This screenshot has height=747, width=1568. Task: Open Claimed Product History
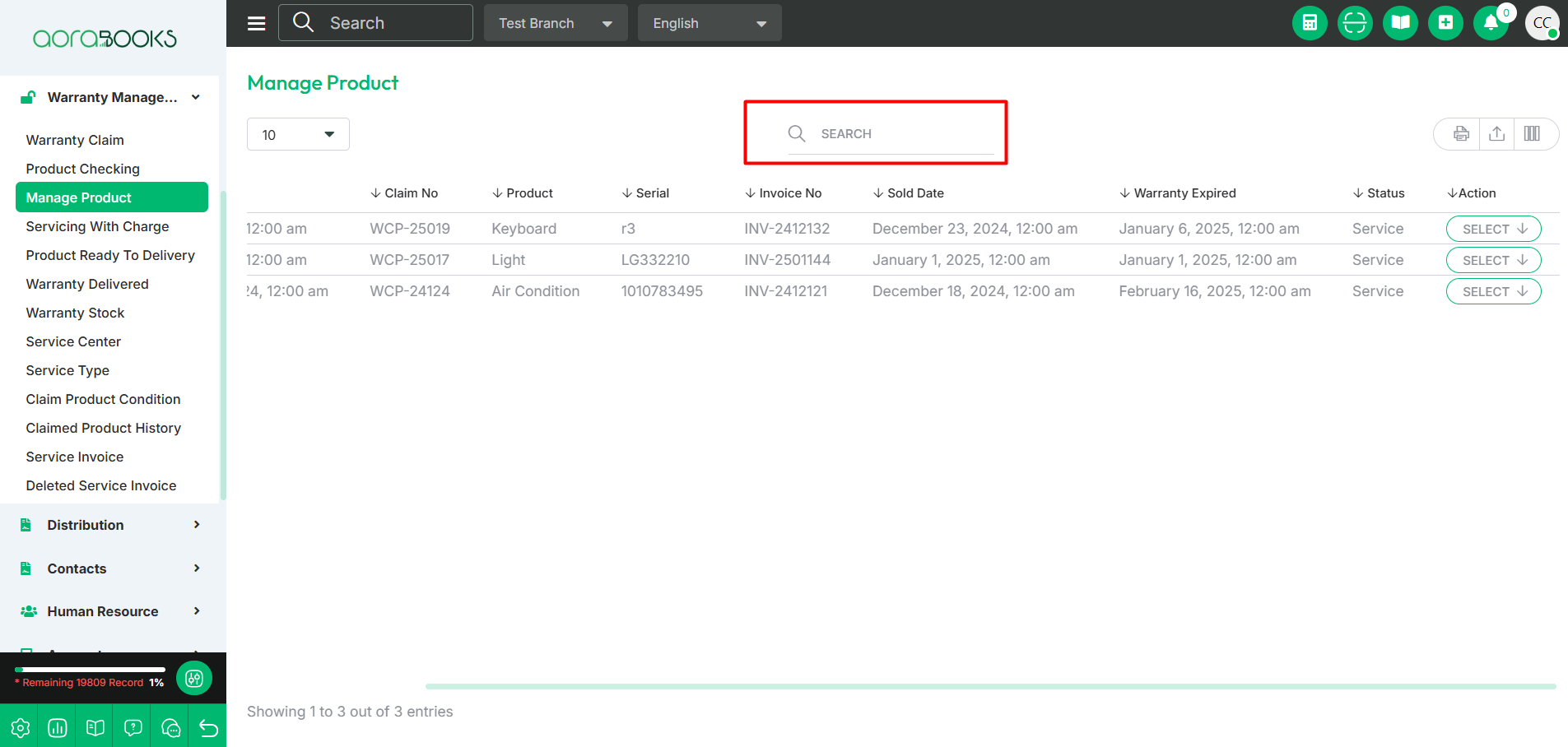103,428
